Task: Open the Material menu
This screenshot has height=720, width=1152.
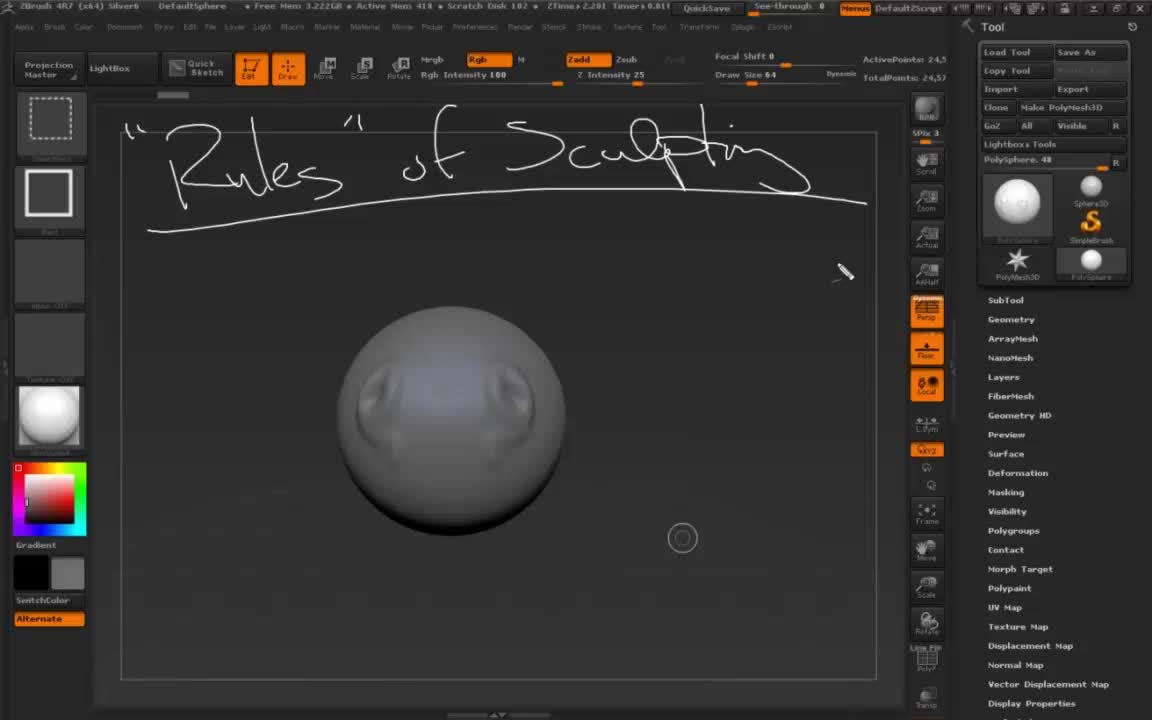Action: [365, 27]
